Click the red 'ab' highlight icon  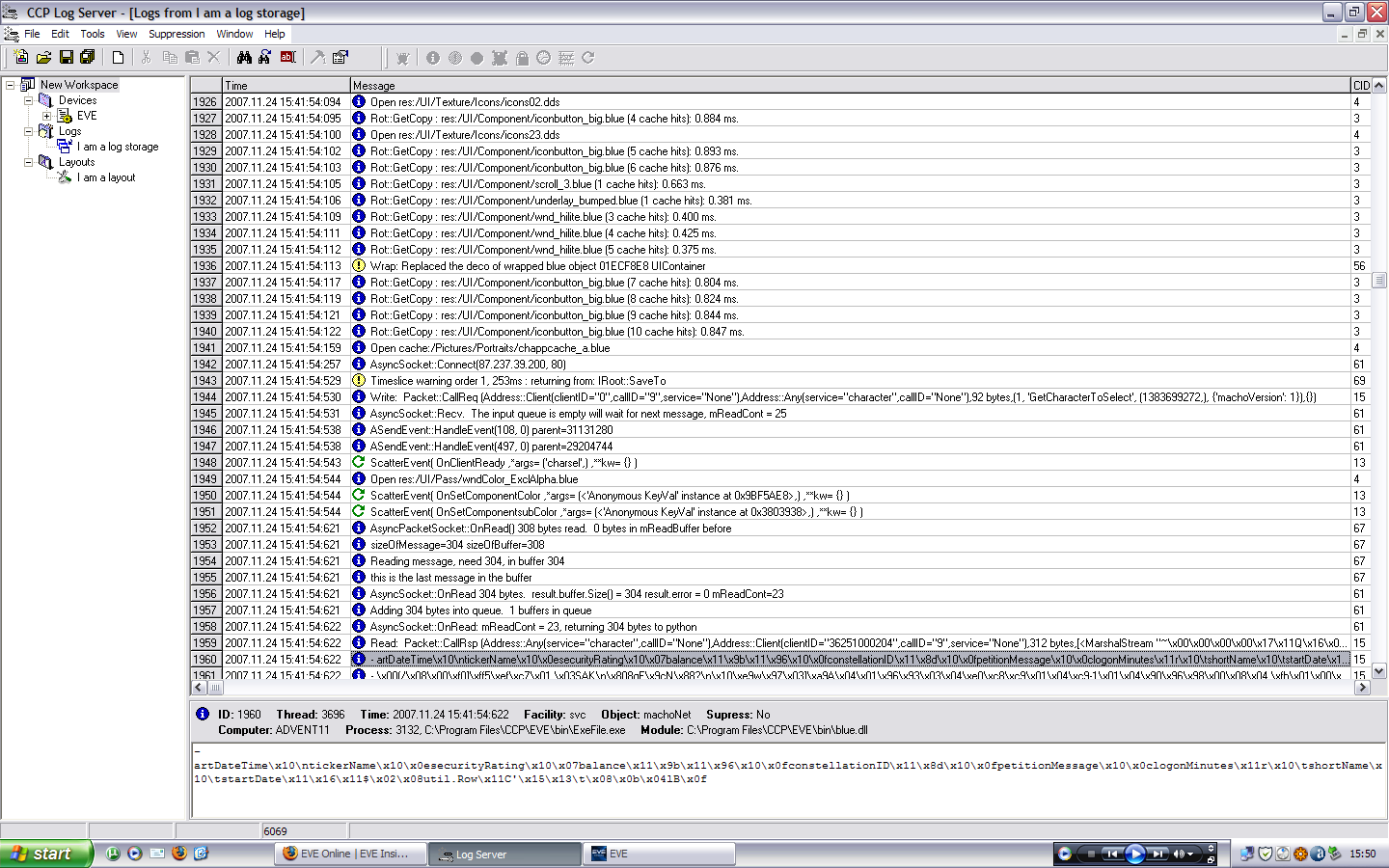tap(287, 58)
